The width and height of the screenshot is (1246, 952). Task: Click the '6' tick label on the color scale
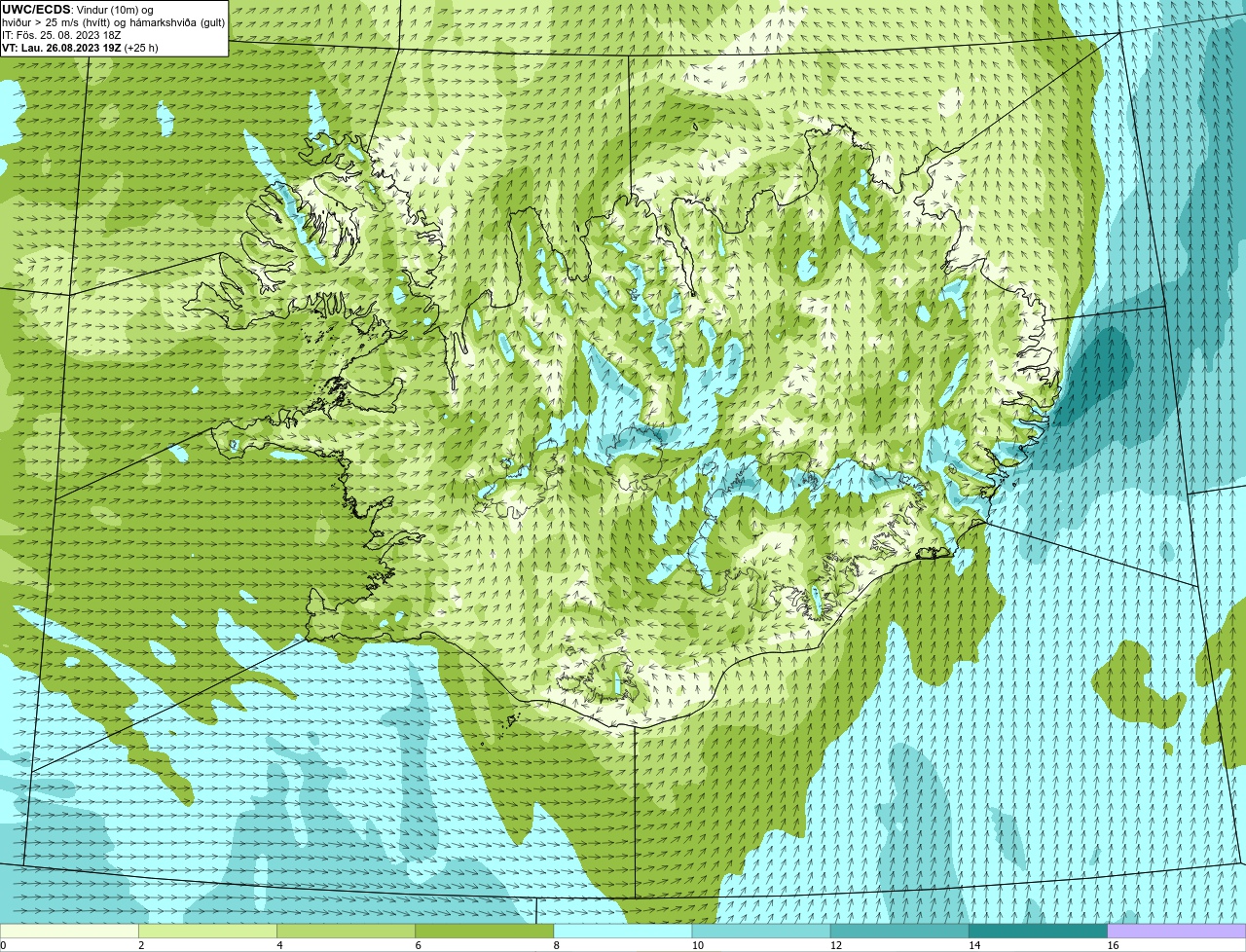pos(419,945)
